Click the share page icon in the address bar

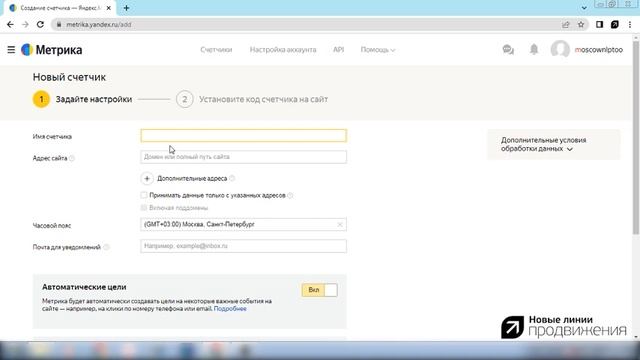pyautogui.click(x=566, y=24)
